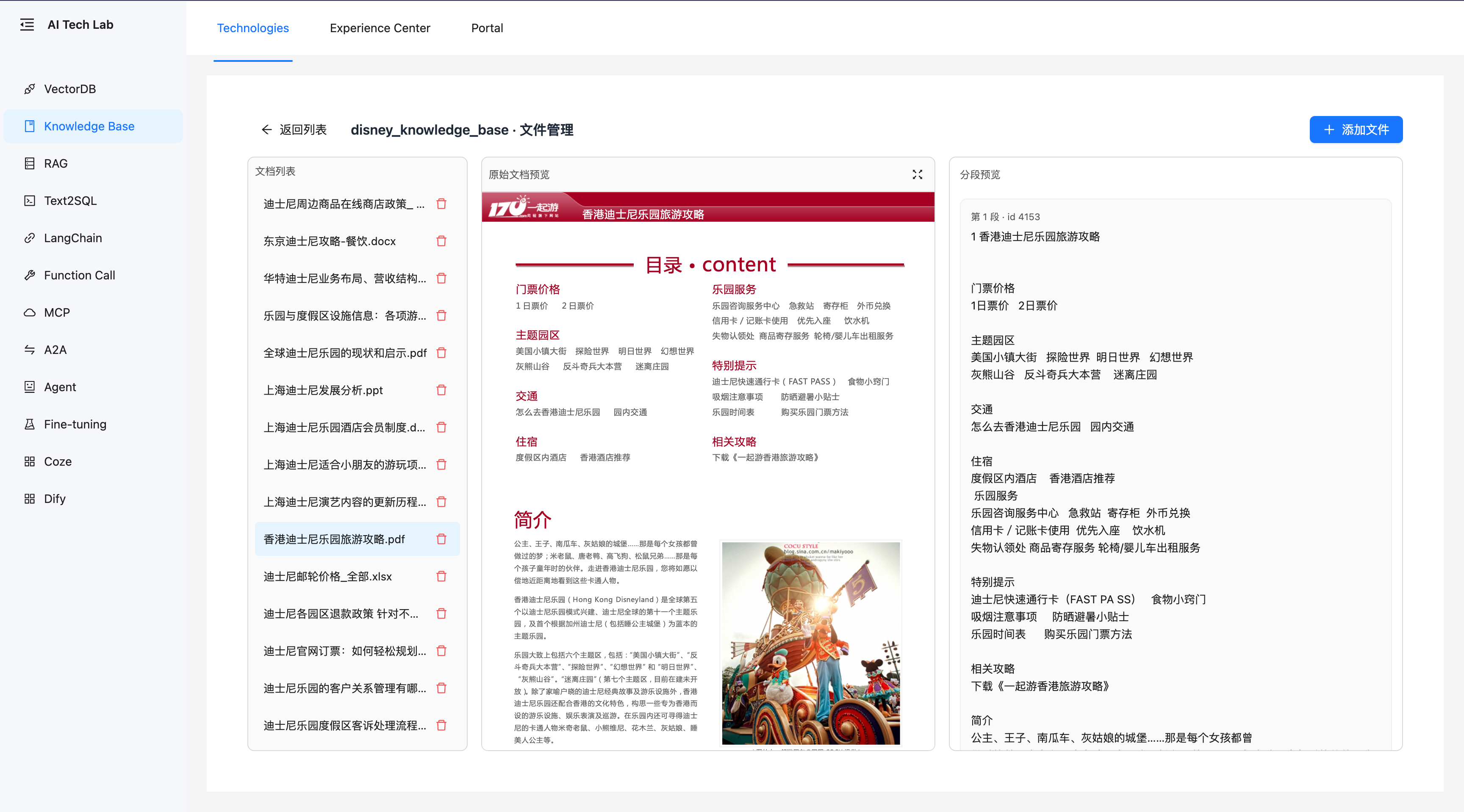Open 迪士尼乐园度假区客诉处理流程 document

pyautogui.click(x=344, y=725)
